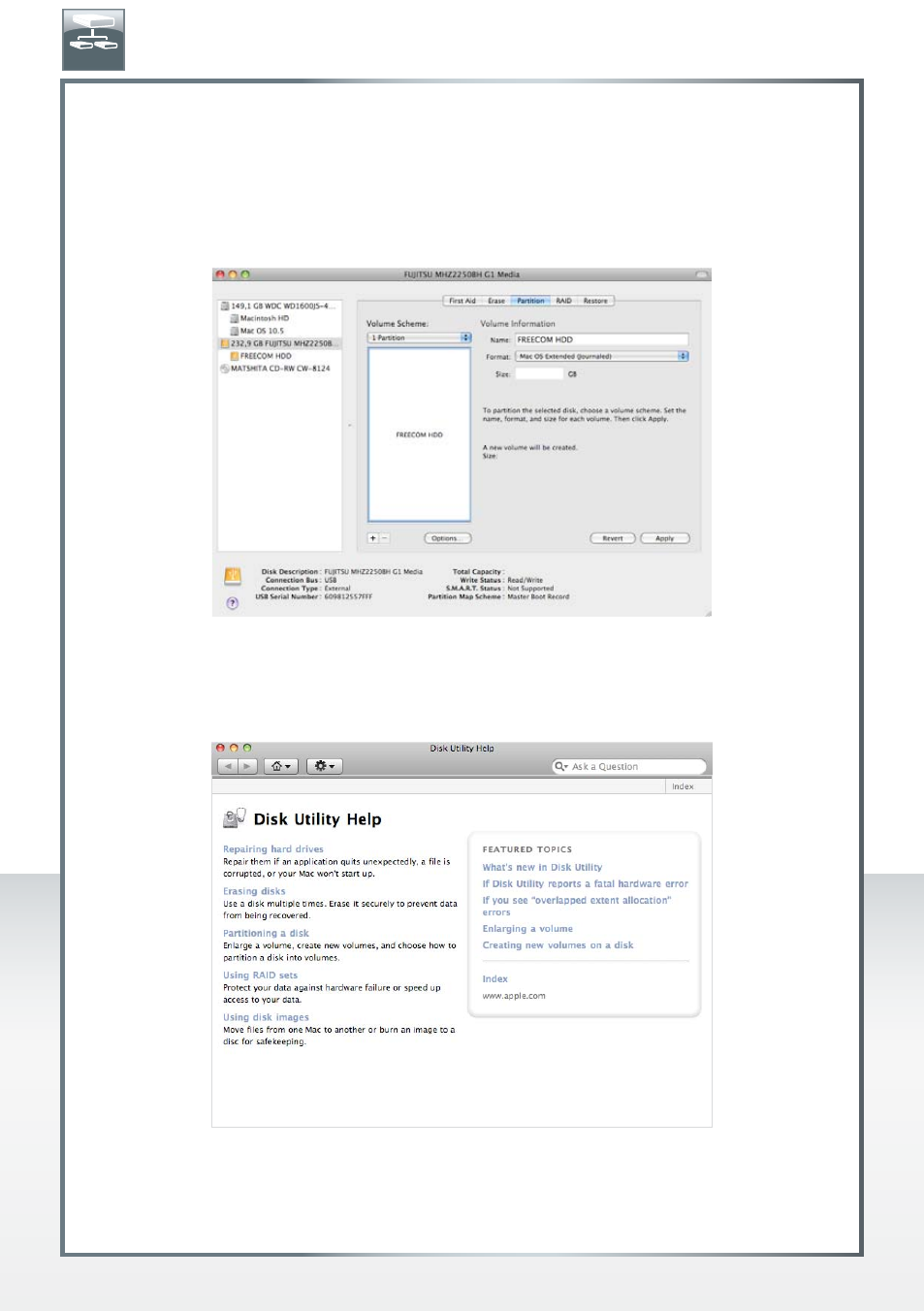Open the Repairing hard drives link

pos(273,849)
